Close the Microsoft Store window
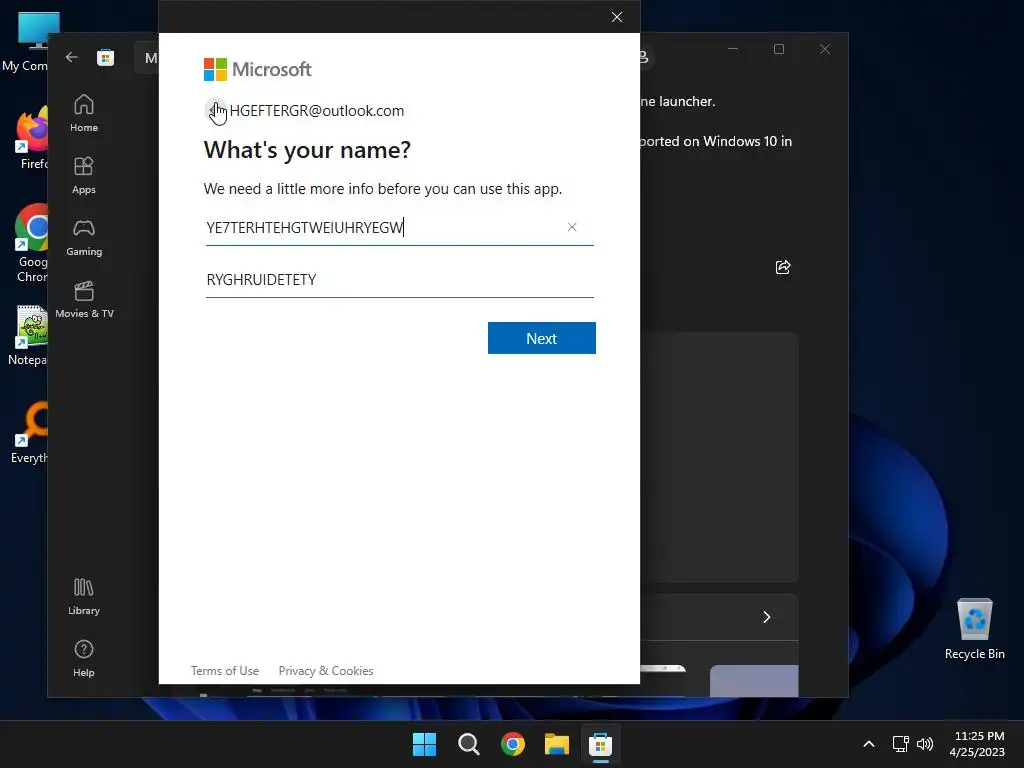The image size is (1024, 768). point(825,49)
